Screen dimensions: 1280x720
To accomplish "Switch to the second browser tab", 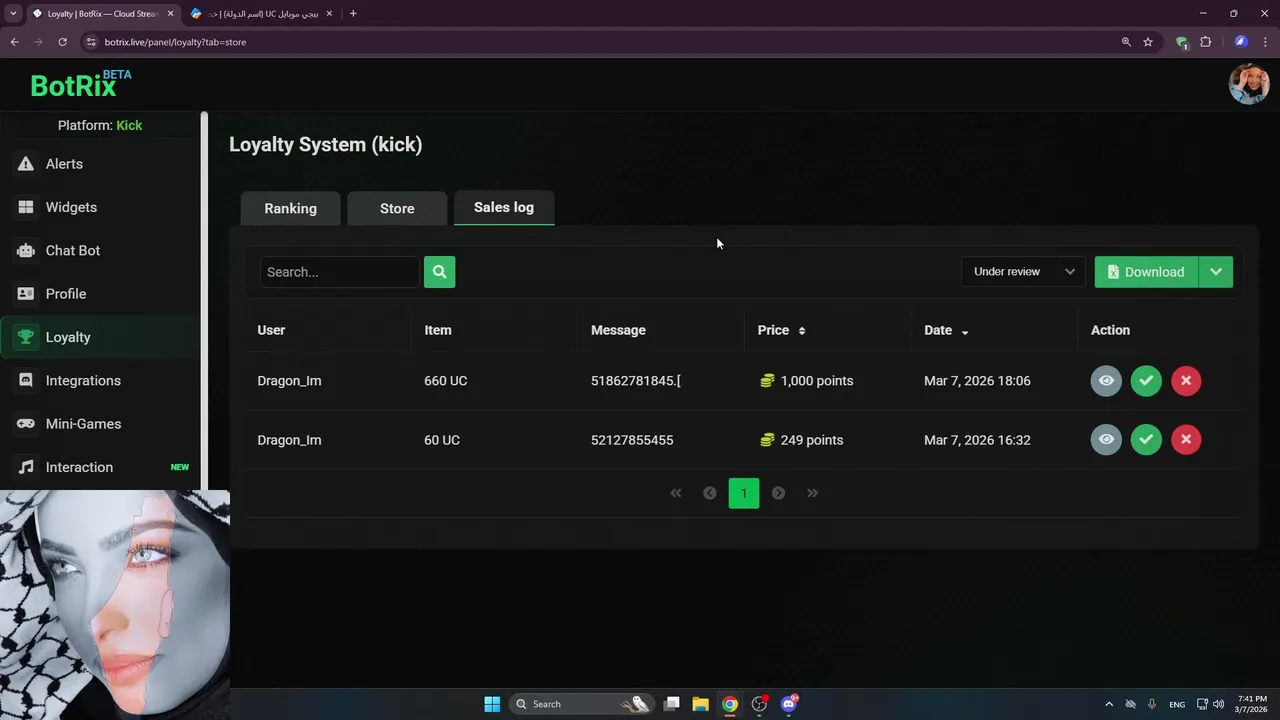I will point(262,14).
